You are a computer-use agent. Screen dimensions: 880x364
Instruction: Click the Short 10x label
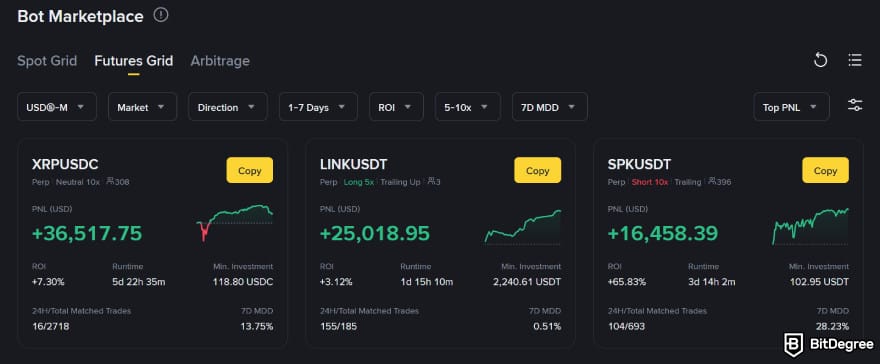coord(650,182)
